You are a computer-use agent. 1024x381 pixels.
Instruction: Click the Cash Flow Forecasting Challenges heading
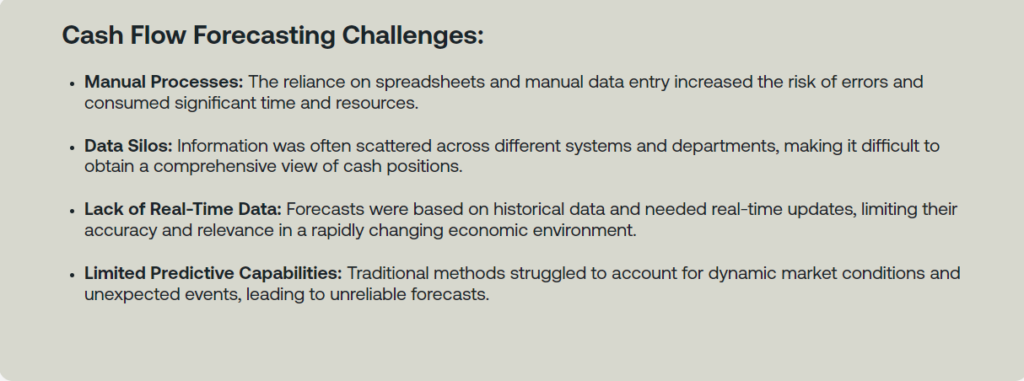(x=273, y=35)
